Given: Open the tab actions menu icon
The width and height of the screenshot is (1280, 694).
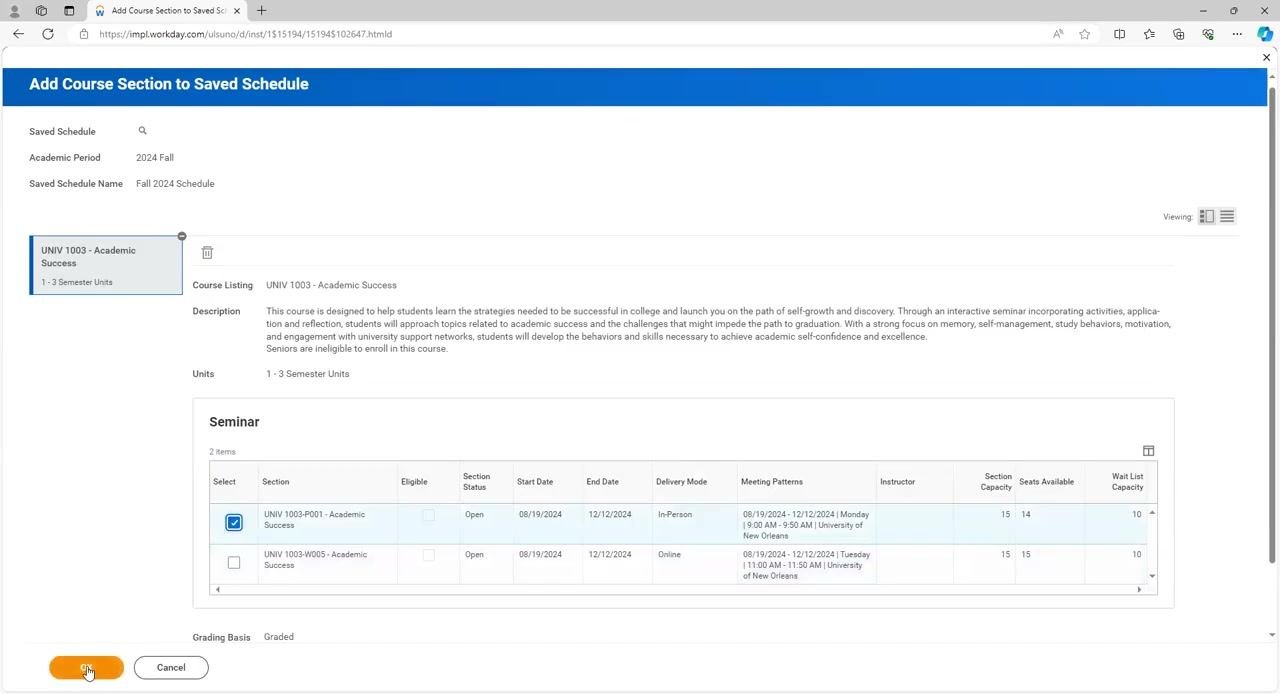Looking at the screenshot, I should 69,11.
